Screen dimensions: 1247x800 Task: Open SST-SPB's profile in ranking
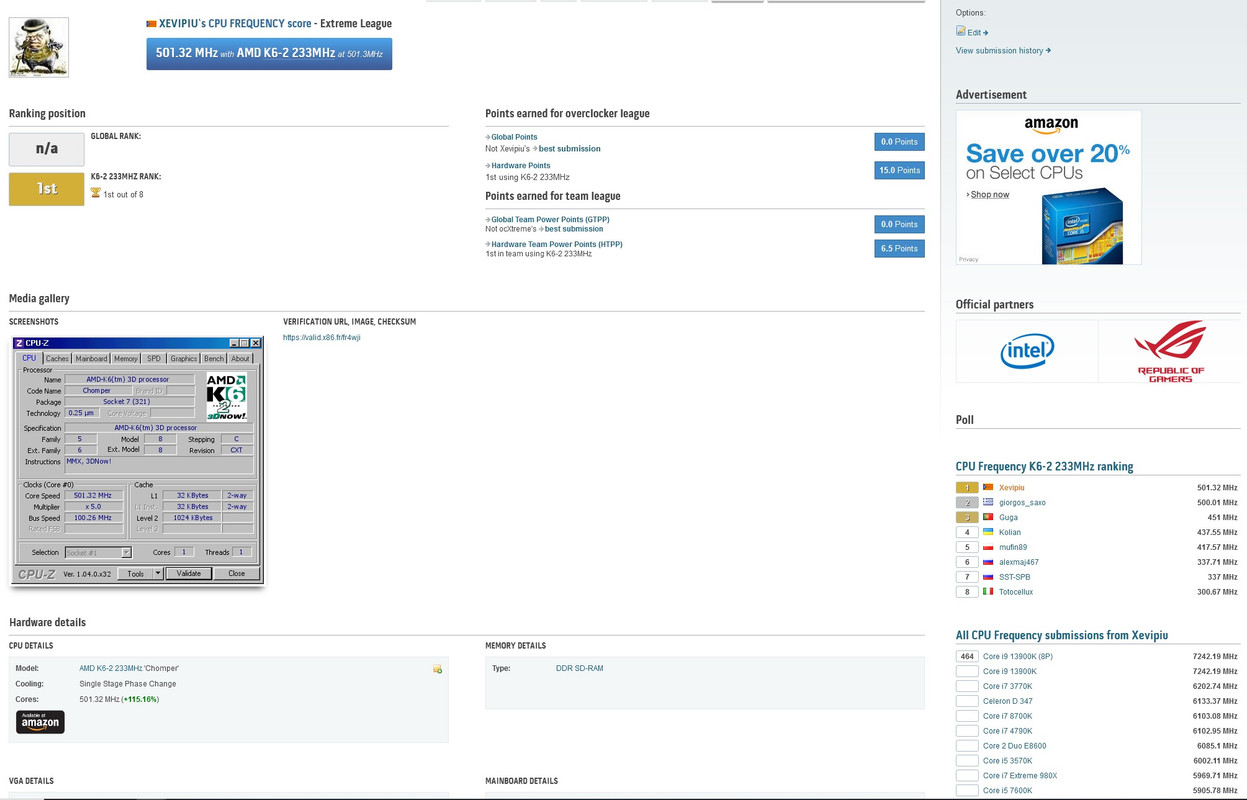(1015, 577)
